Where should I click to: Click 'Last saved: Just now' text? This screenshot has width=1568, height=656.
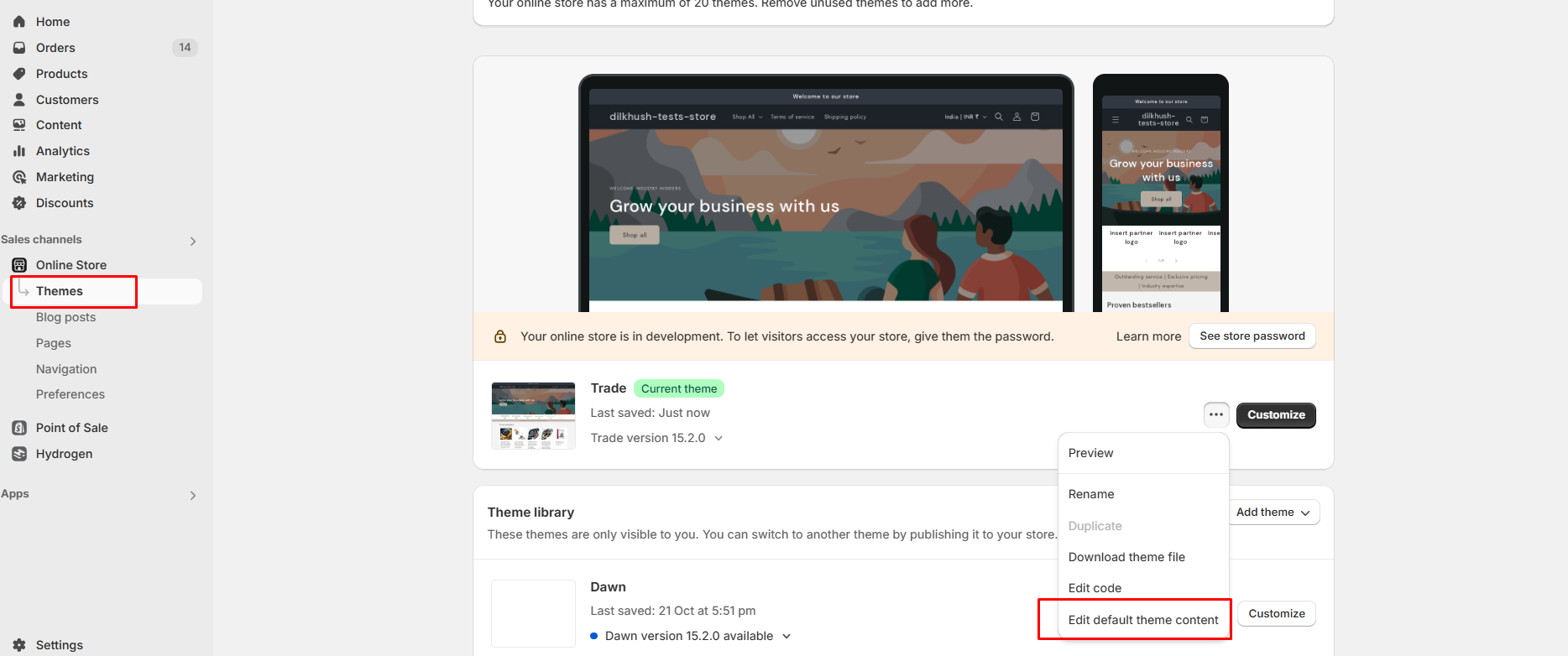(650, 413)
